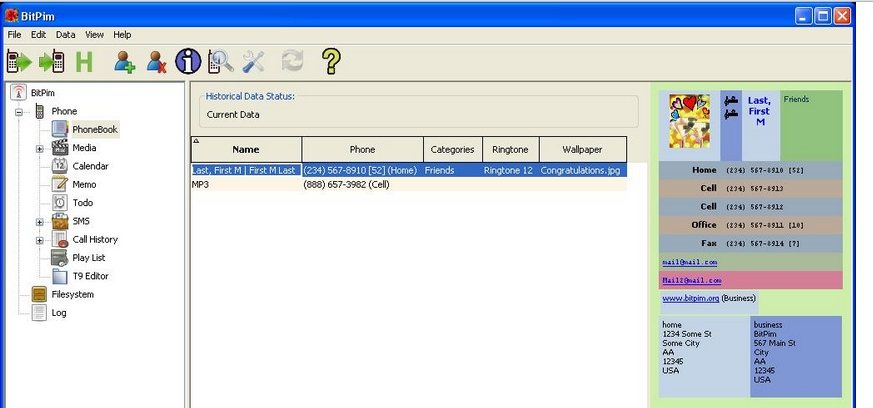The height and width of the screenshot is (408, 873).
Task: Click the business address block in preview
Action: tap(796, 356)
